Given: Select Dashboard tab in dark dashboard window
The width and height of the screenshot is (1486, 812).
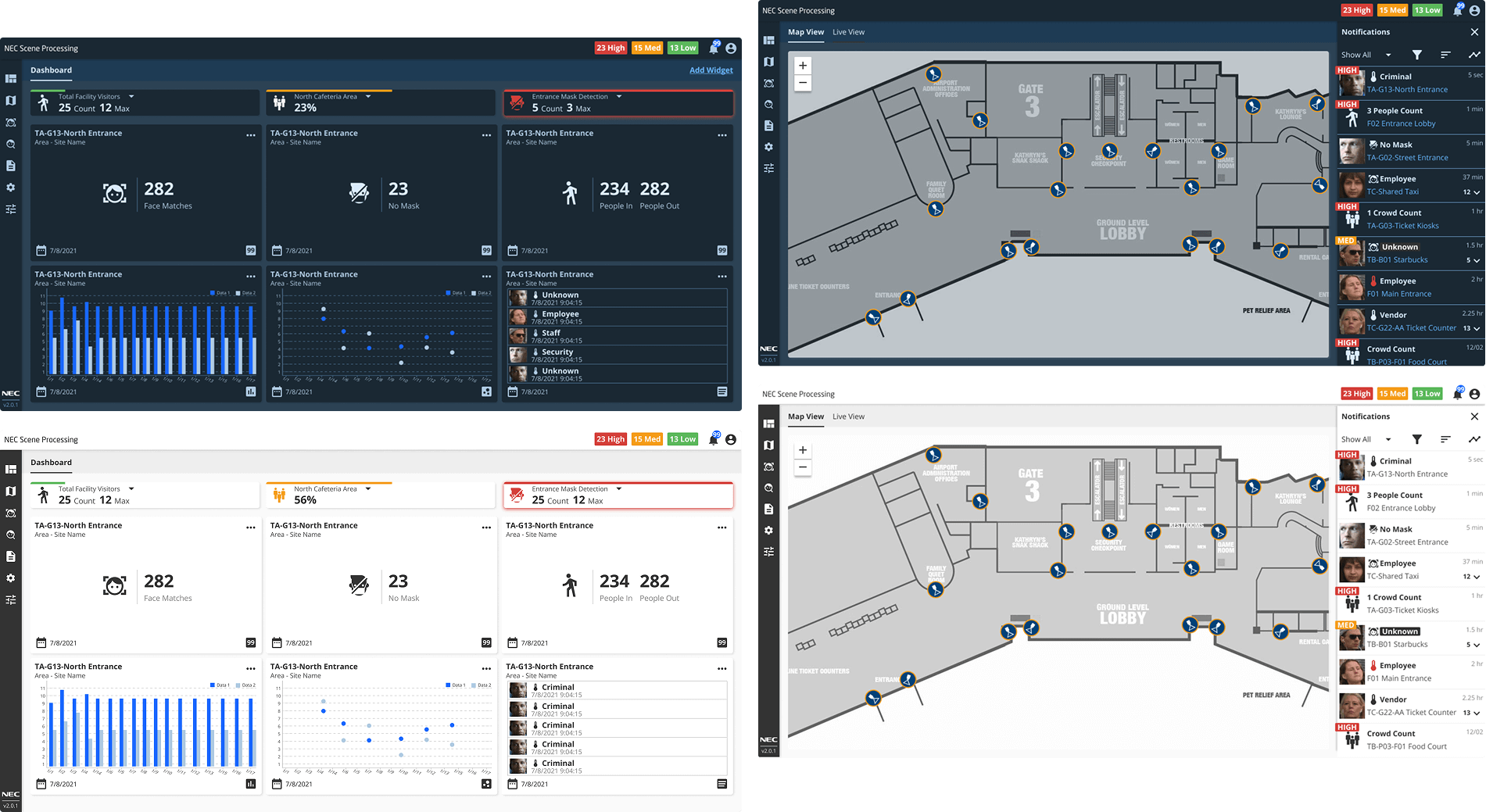Looking at the screenshot, I should coord(51,70).
